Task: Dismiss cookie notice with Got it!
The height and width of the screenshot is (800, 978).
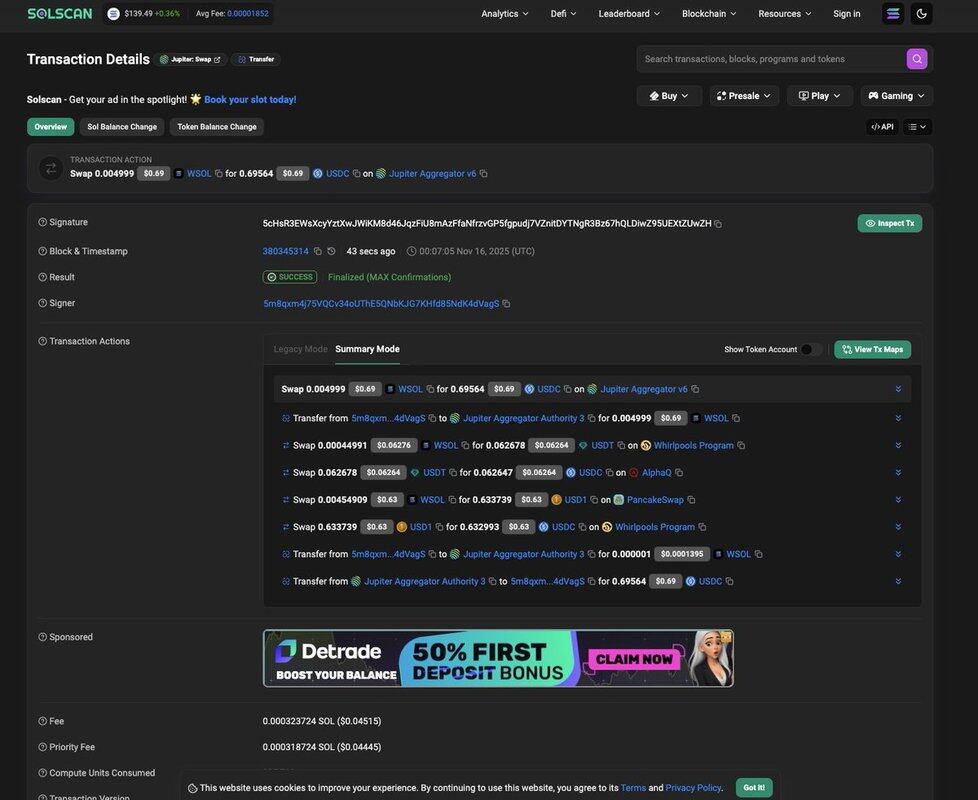Action: click(x=753, y=788)
